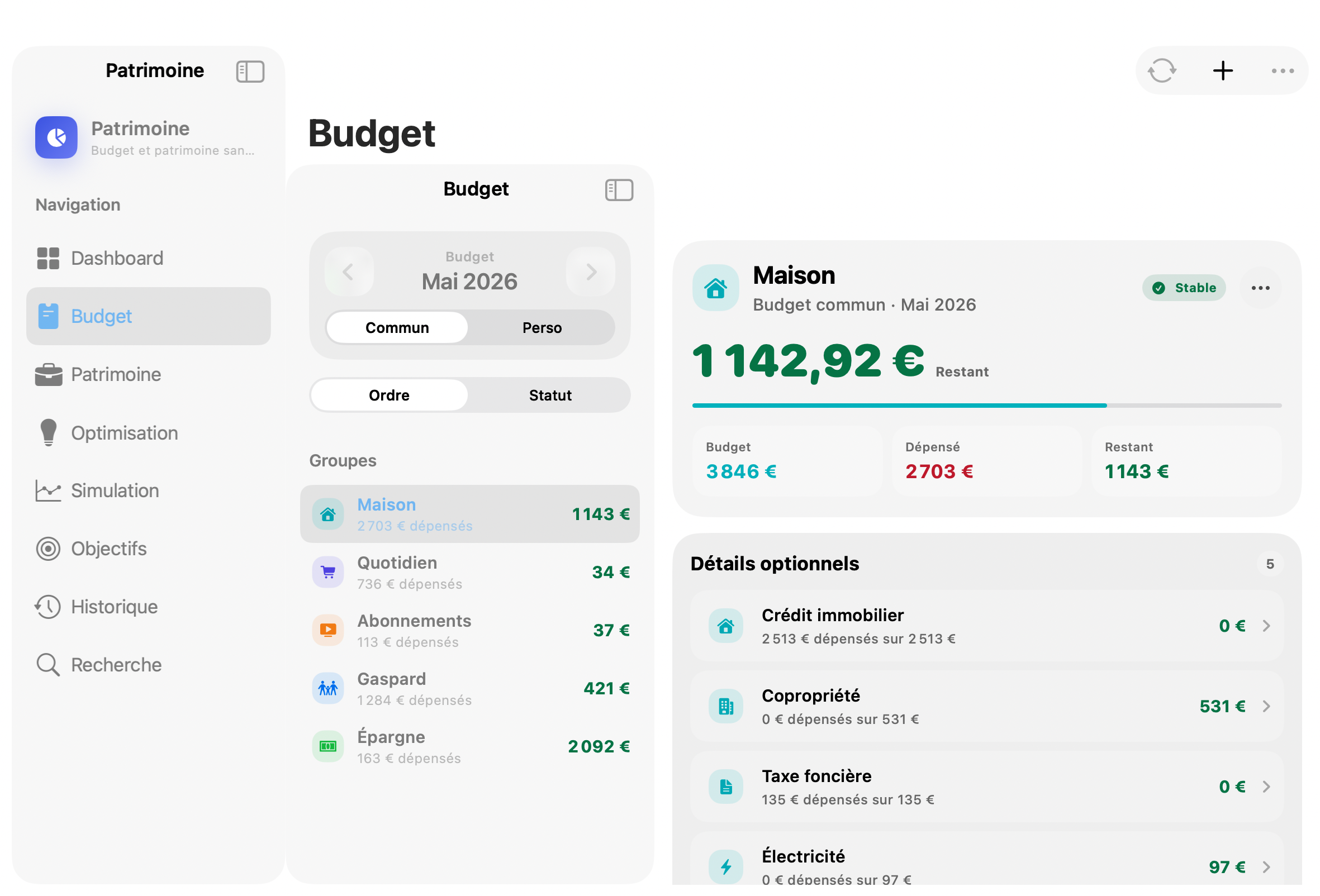Expand Copropriété row chevron
The width and height of the screenshot is (1320, 896).
point(1266,706)
